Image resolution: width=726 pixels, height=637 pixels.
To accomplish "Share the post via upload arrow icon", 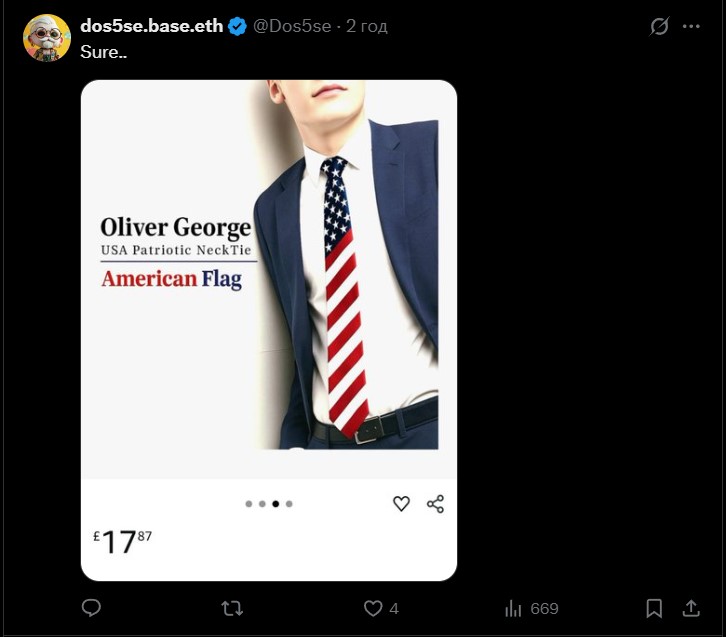I will coord(691,608).
